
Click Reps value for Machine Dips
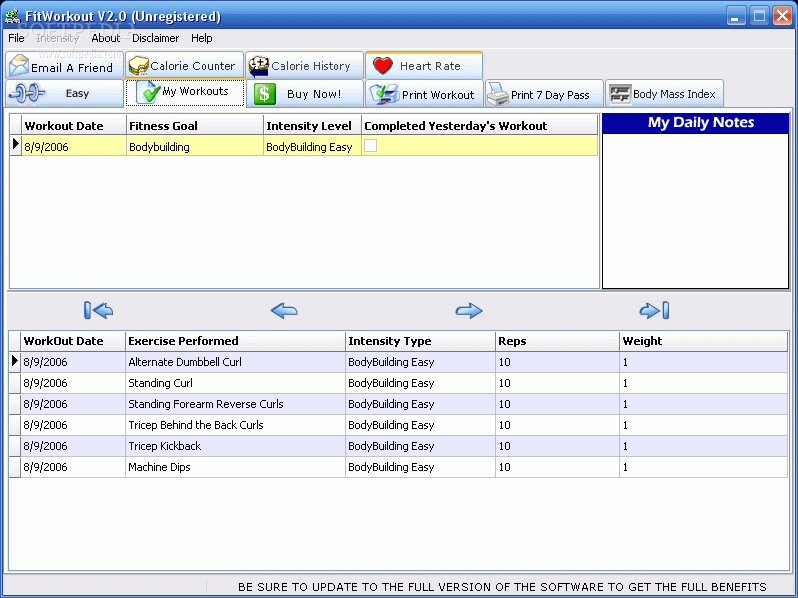[x=557, y=467]
